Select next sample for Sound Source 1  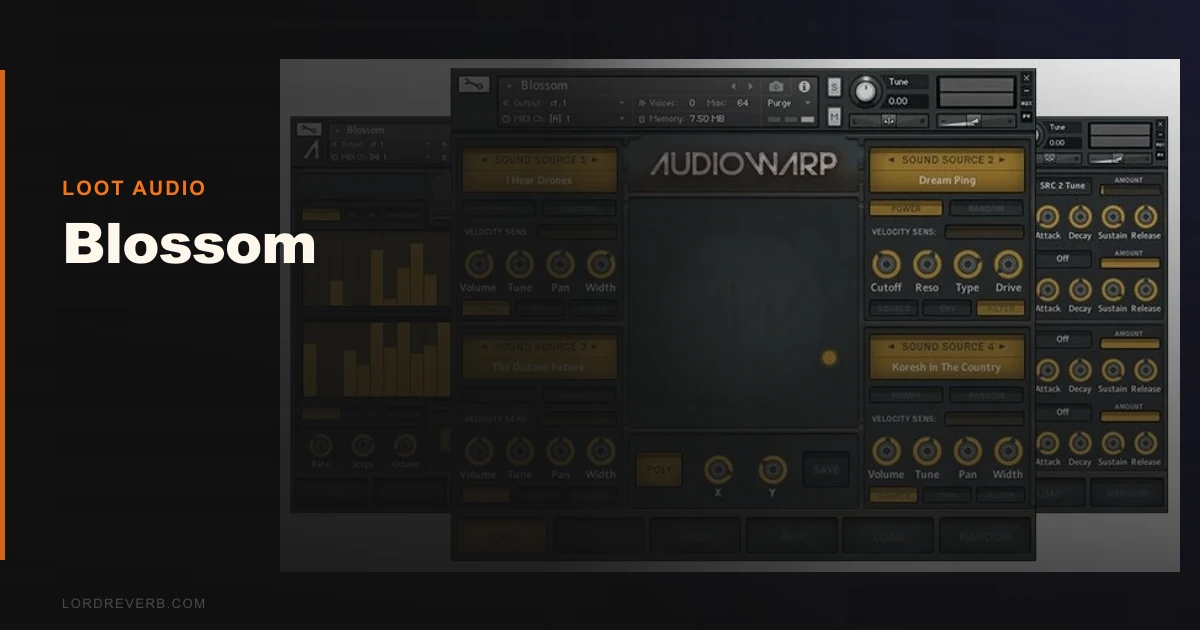(594, 160)
